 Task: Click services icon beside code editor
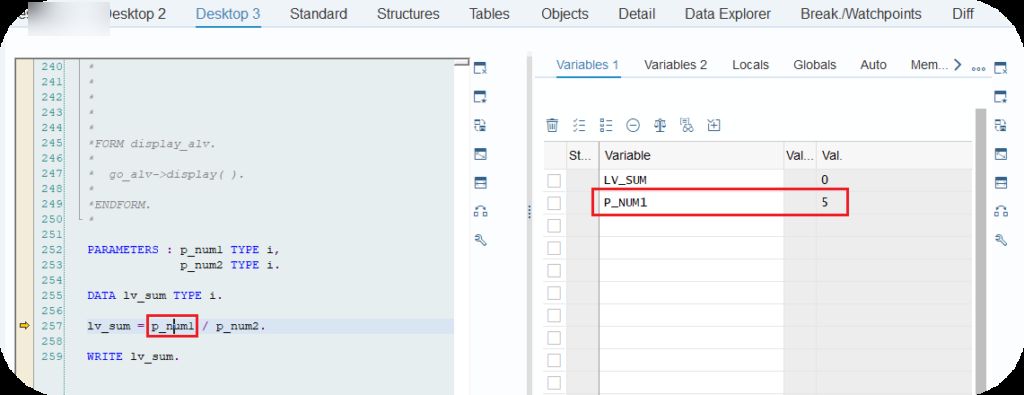pyautogui.click(x=480, y=211)
